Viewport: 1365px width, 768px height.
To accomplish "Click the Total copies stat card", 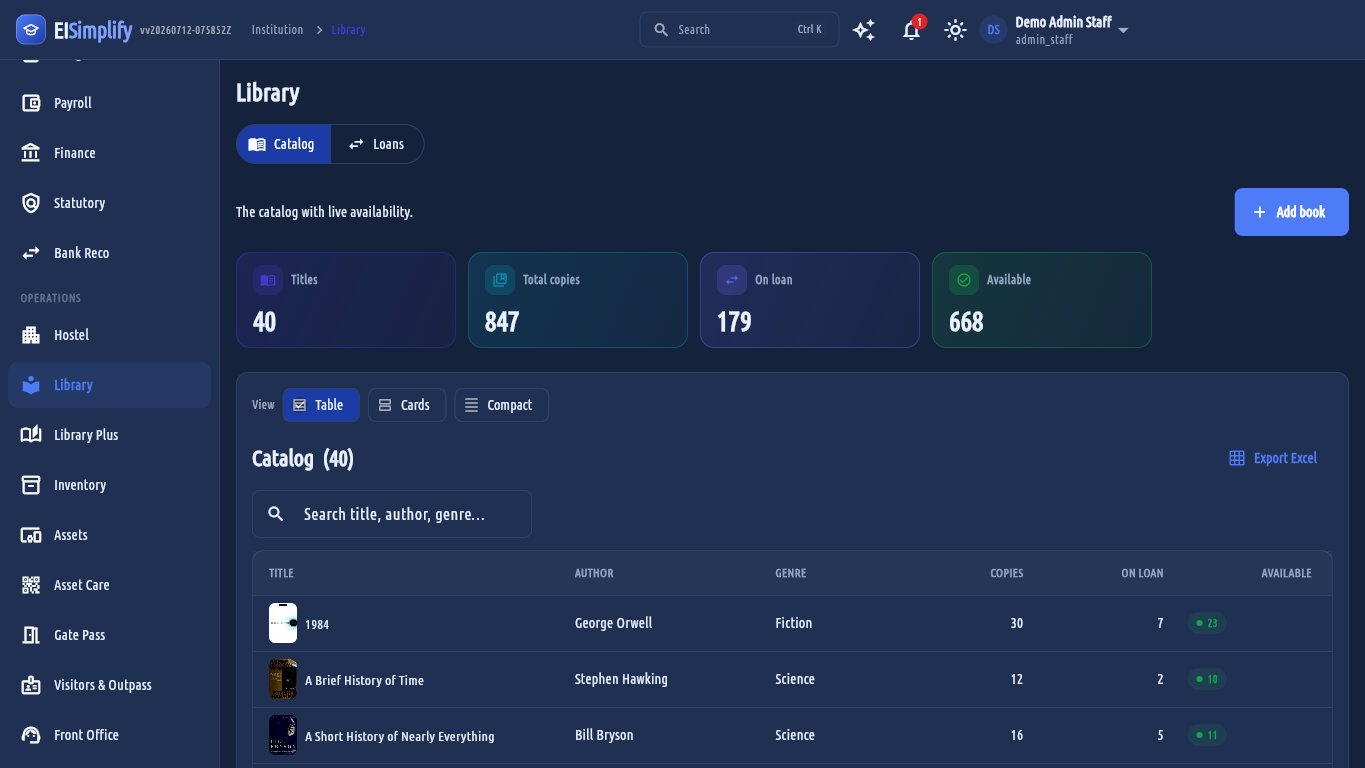I will pos(578,300).
